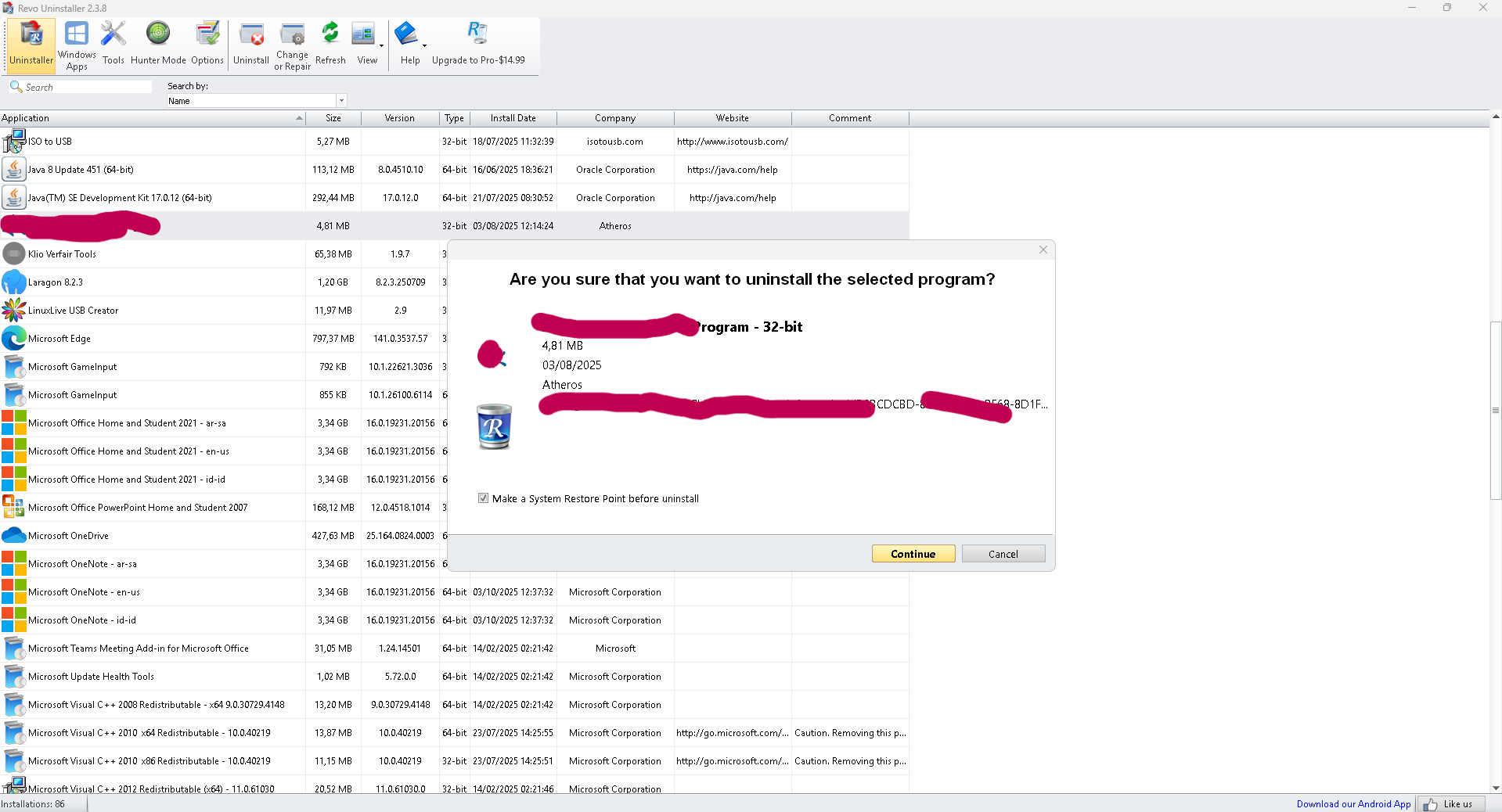Select the Microsoft OneDrive icon

(14, 536)
